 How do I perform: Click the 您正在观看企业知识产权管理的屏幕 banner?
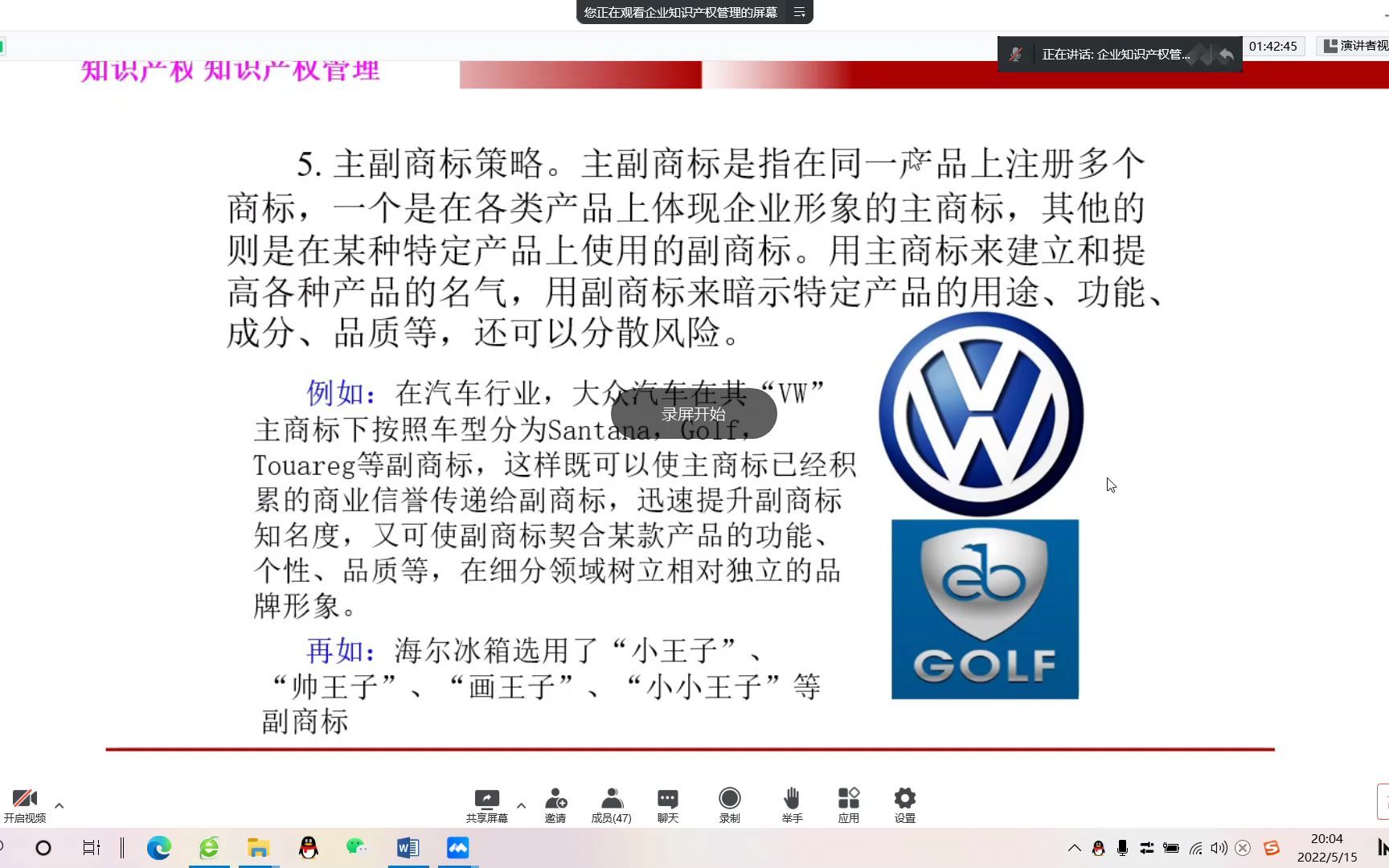681,12
